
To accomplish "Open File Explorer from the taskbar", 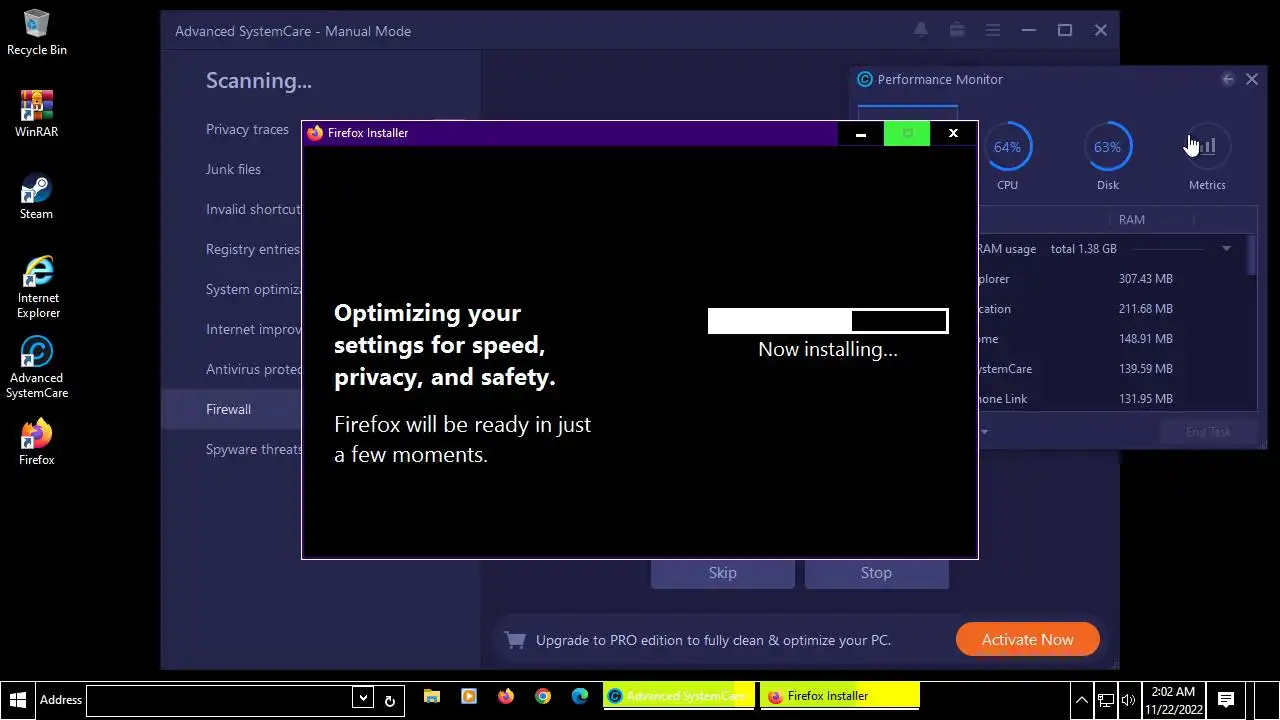I will tap(432, 697).
